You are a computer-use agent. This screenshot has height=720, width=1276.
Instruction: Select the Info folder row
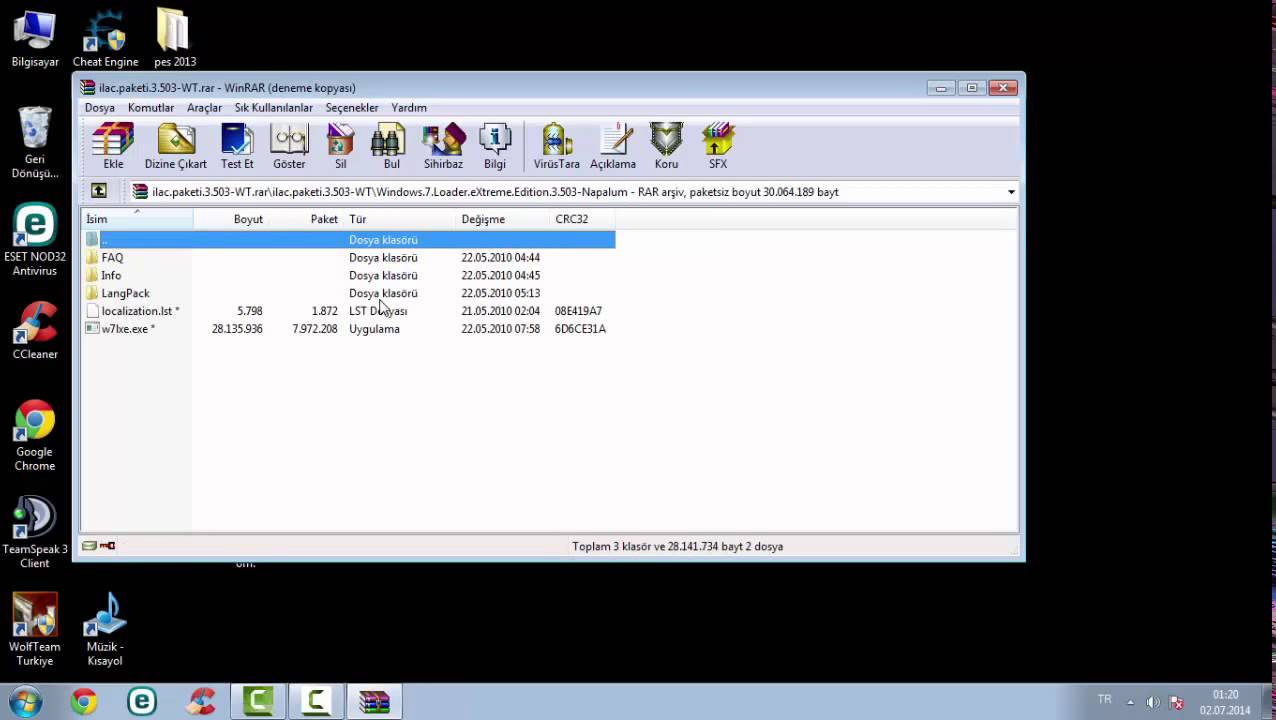349,275
